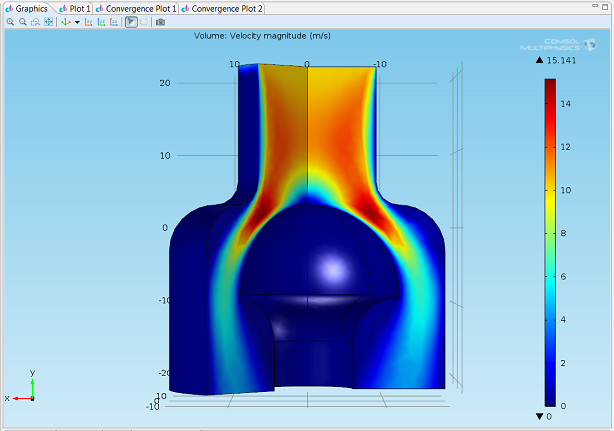Screen dimensions: 614x431
Task: Open the dropdown arrow beside the default view icon
Action: point(77,22)
